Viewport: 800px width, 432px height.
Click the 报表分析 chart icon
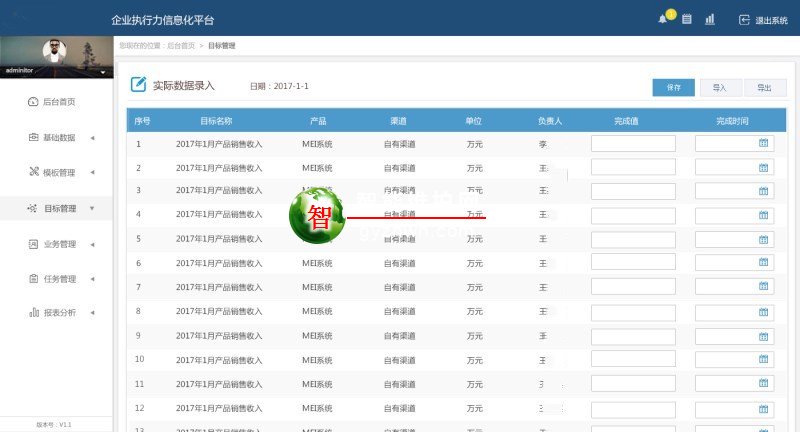[x=34, y=313]
